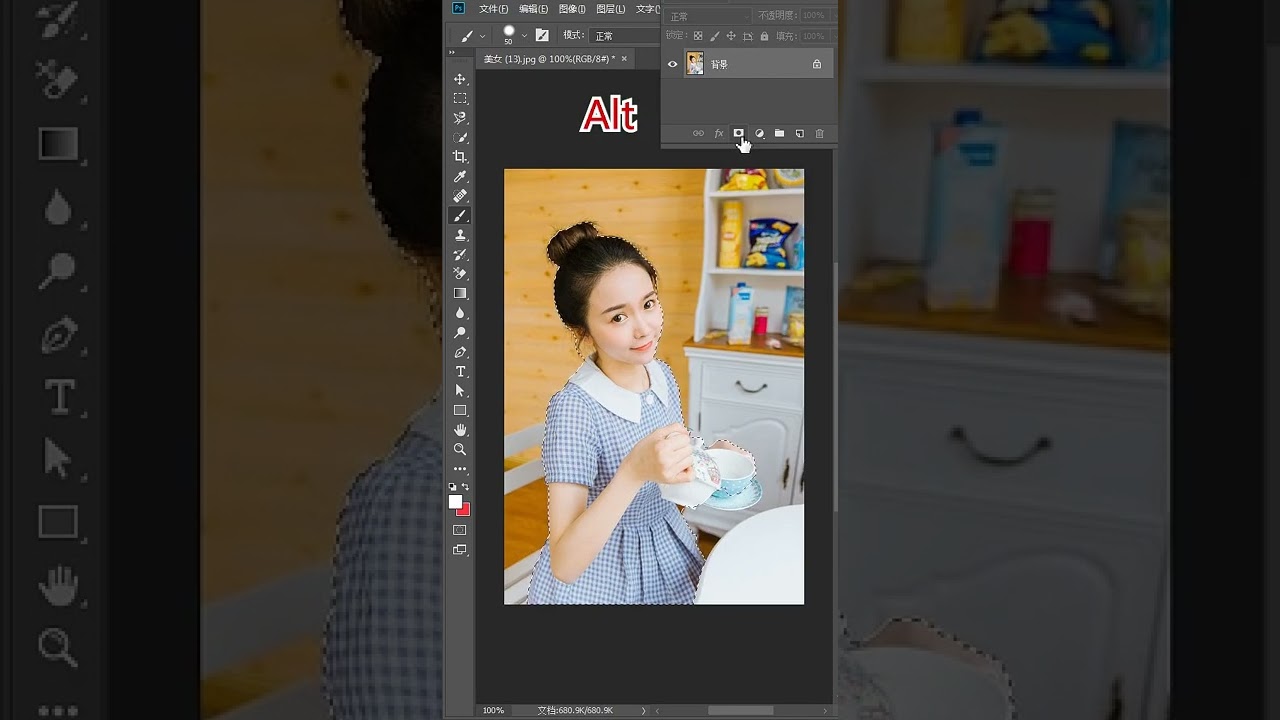Click the 100% zoom level field
Screen dimensions: 1280x720
[493, 710]
